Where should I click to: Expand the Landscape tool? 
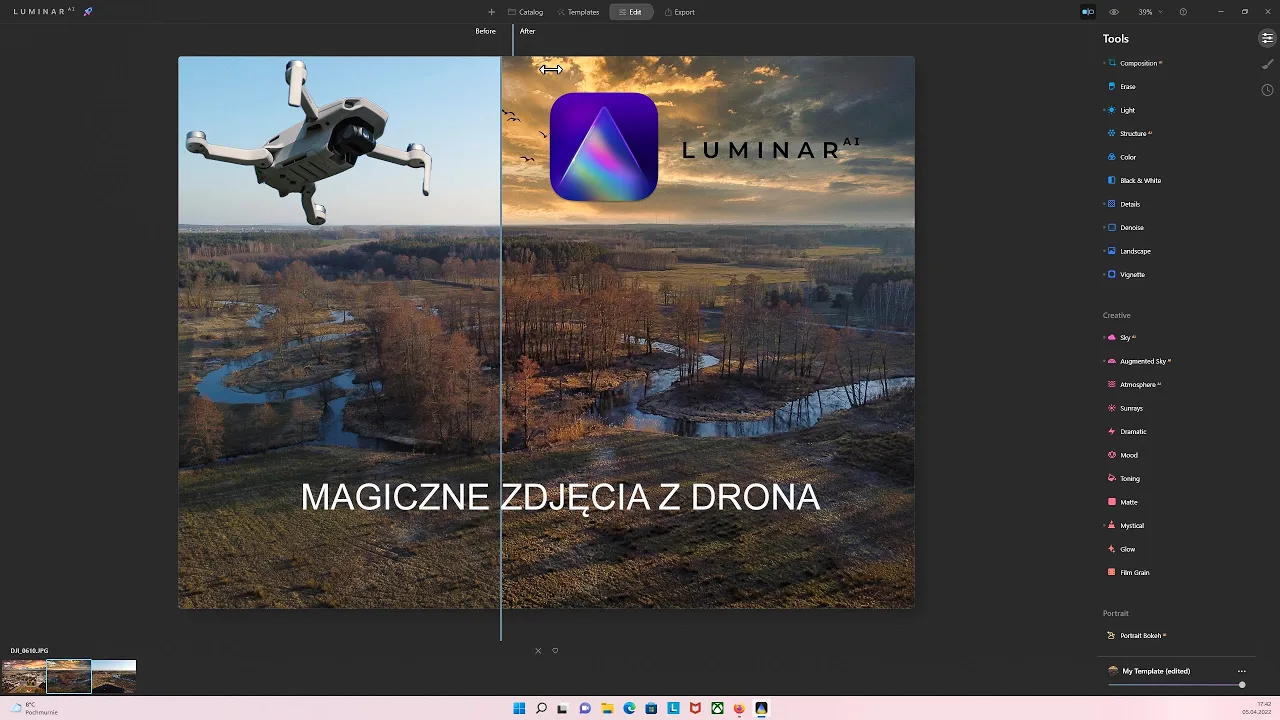tap(1135, 251)
